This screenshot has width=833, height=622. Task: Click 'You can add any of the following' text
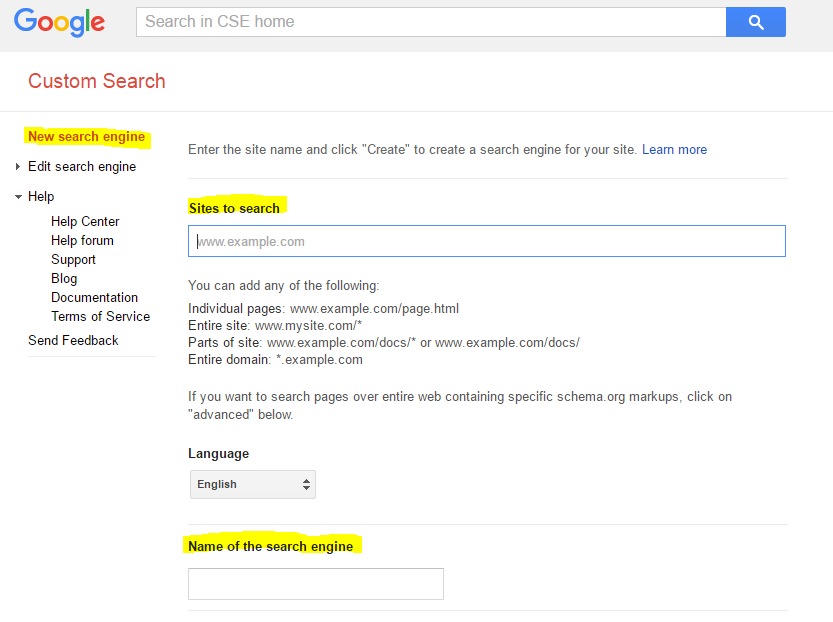284,286
